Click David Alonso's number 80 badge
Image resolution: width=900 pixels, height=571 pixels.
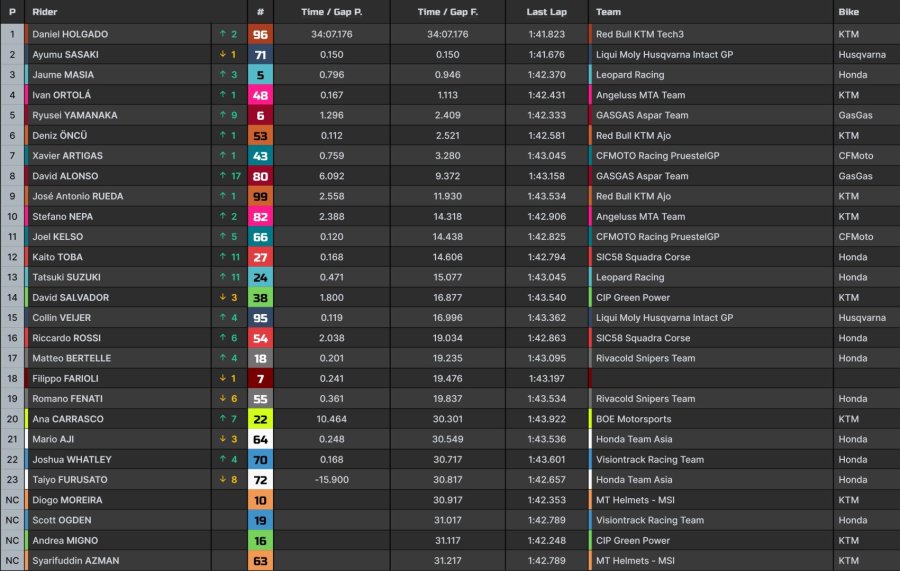[260, 176]
